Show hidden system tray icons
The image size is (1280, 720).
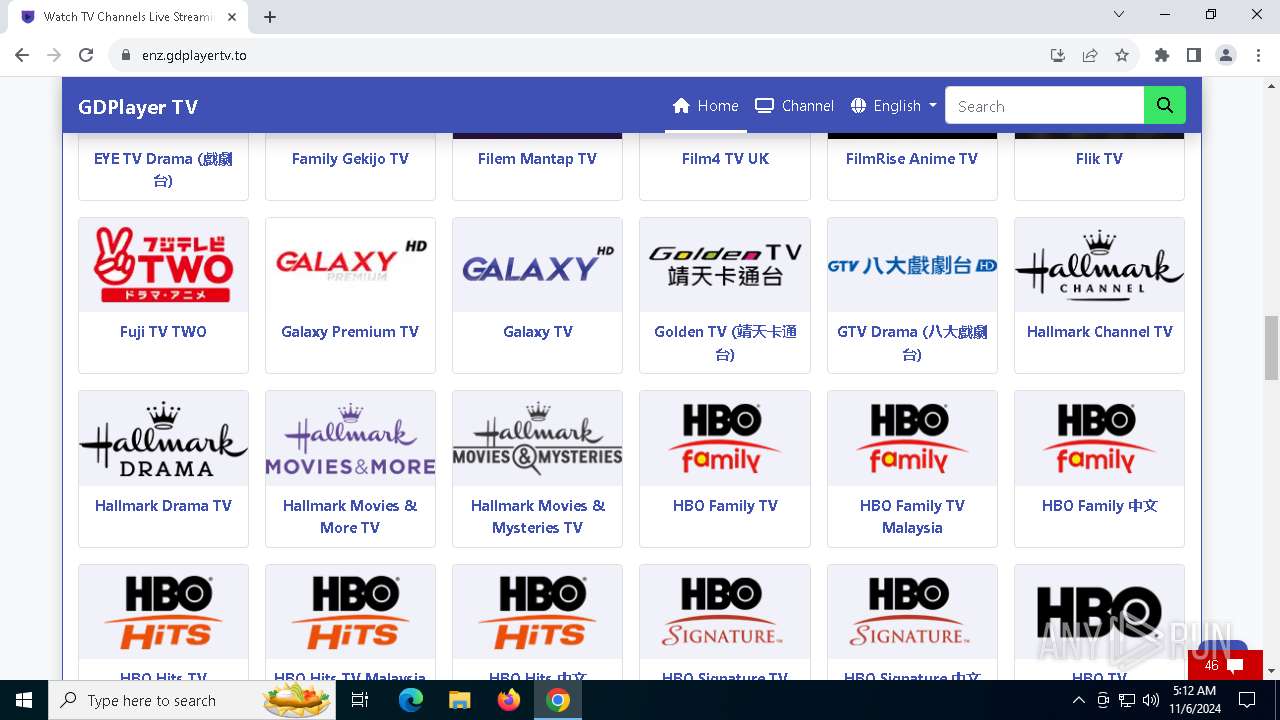click(1078, 700)
